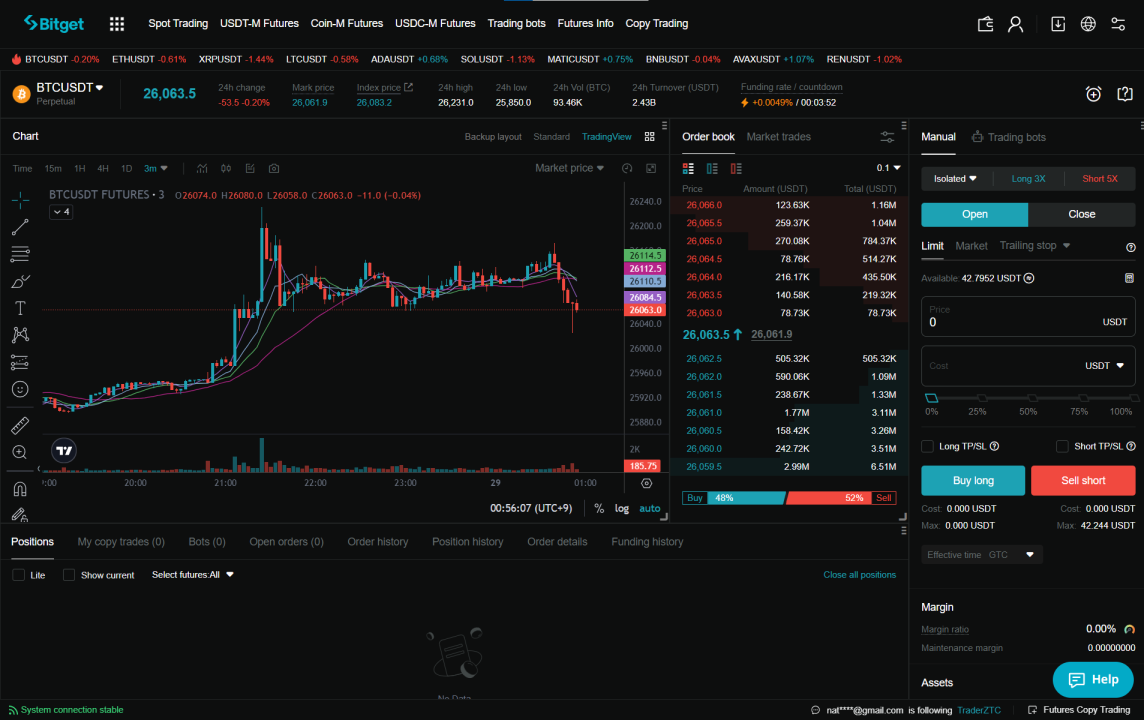Viewport: 1144px width, 720px height.
Task: Click the Long 3X leverage button
Action: point(1028,179)
